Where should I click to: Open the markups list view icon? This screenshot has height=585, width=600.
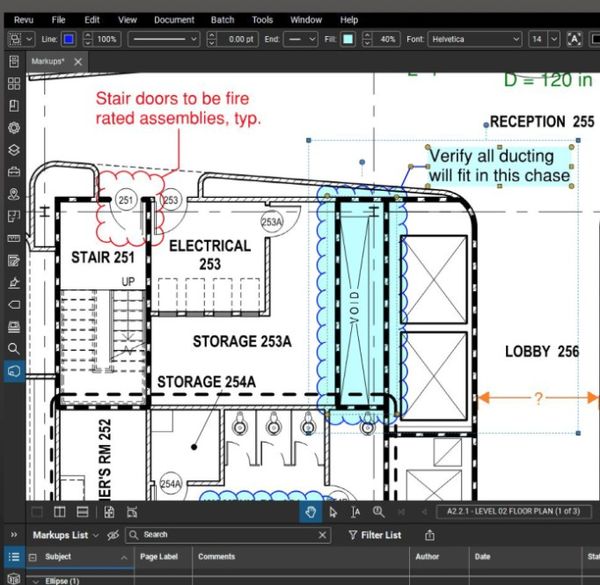[x=14, y=557]
